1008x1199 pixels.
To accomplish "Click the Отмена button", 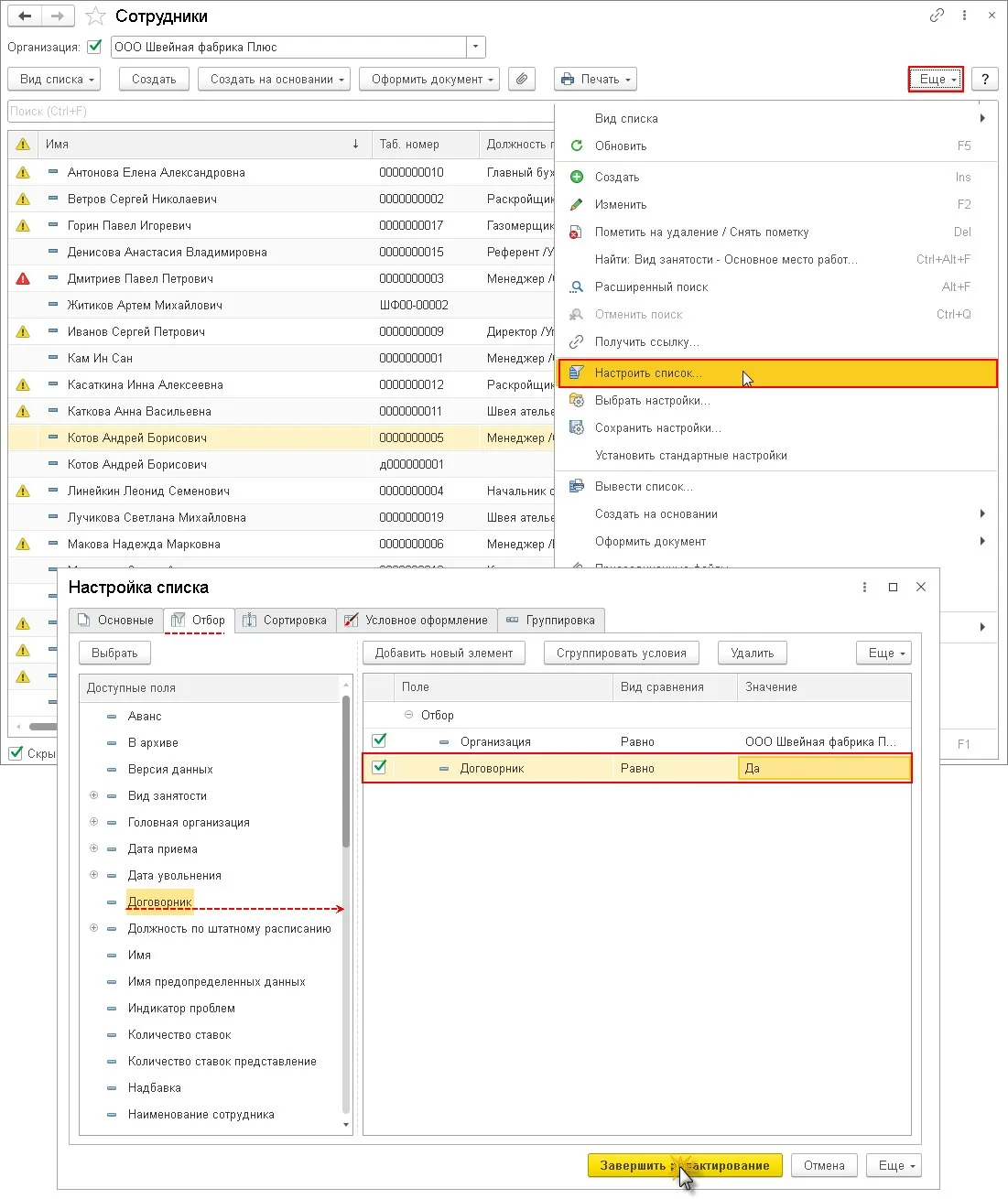I will click(x=824, y=1165).
